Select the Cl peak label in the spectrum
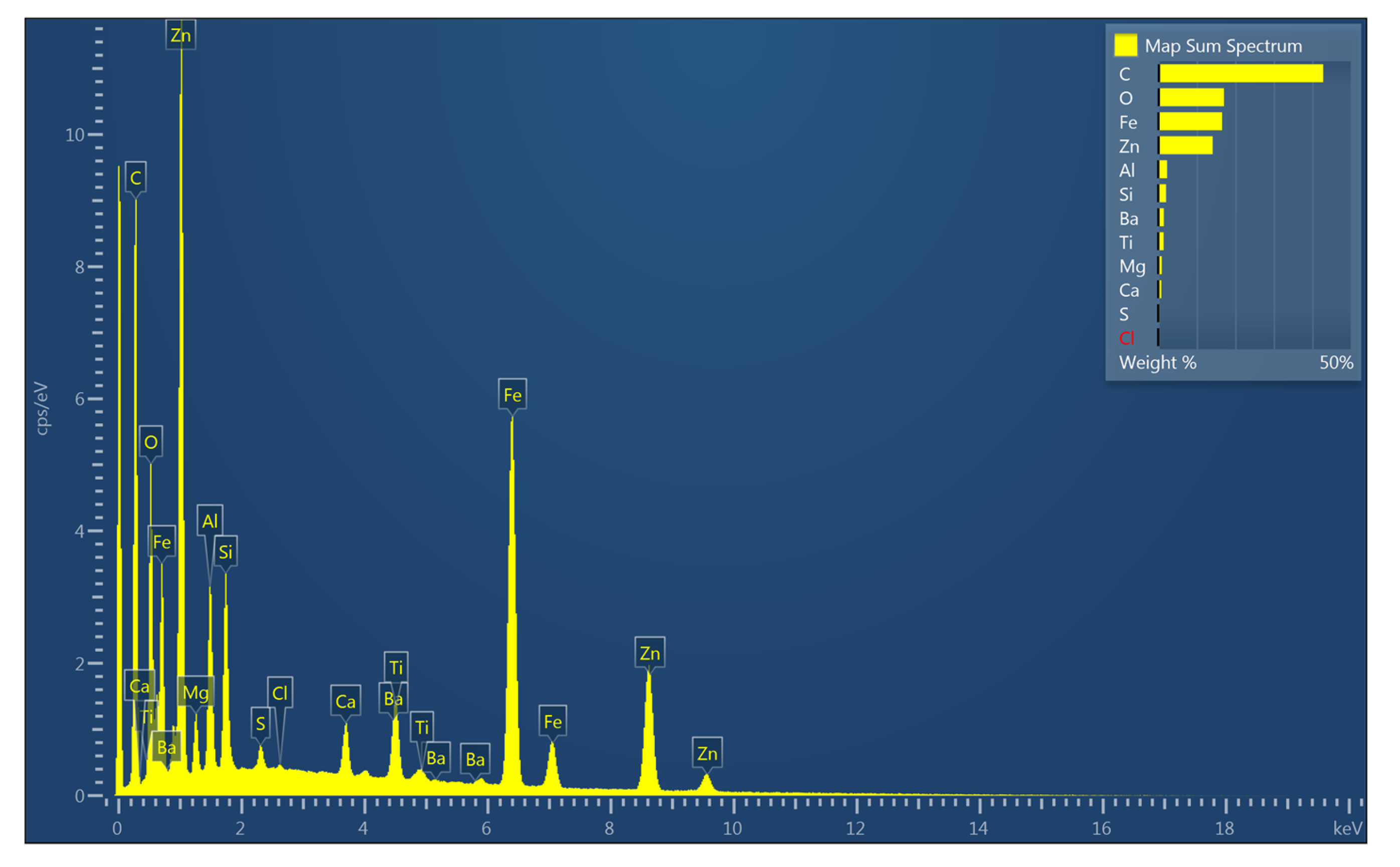This screenshot has height=867, width=1400. [x=280, y=693]
